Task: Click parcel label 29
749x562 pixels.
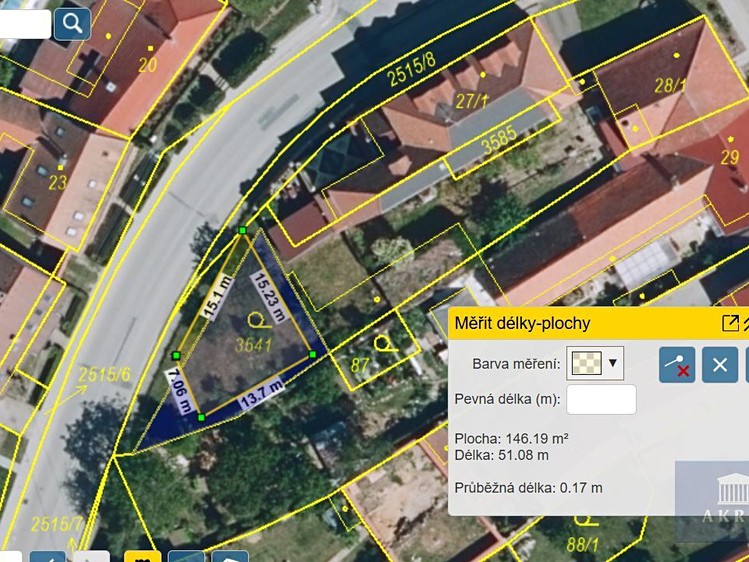Action: [730, 157]
